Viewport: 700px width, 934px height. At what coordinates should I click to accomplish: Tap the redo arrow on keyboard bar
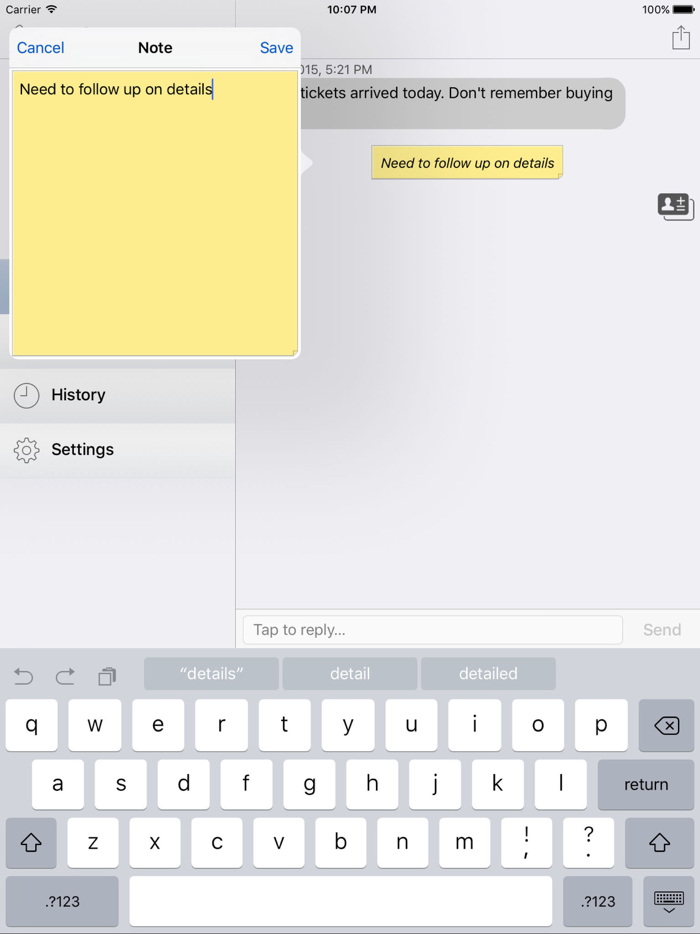pyautogui.click(x=65, y=676)
